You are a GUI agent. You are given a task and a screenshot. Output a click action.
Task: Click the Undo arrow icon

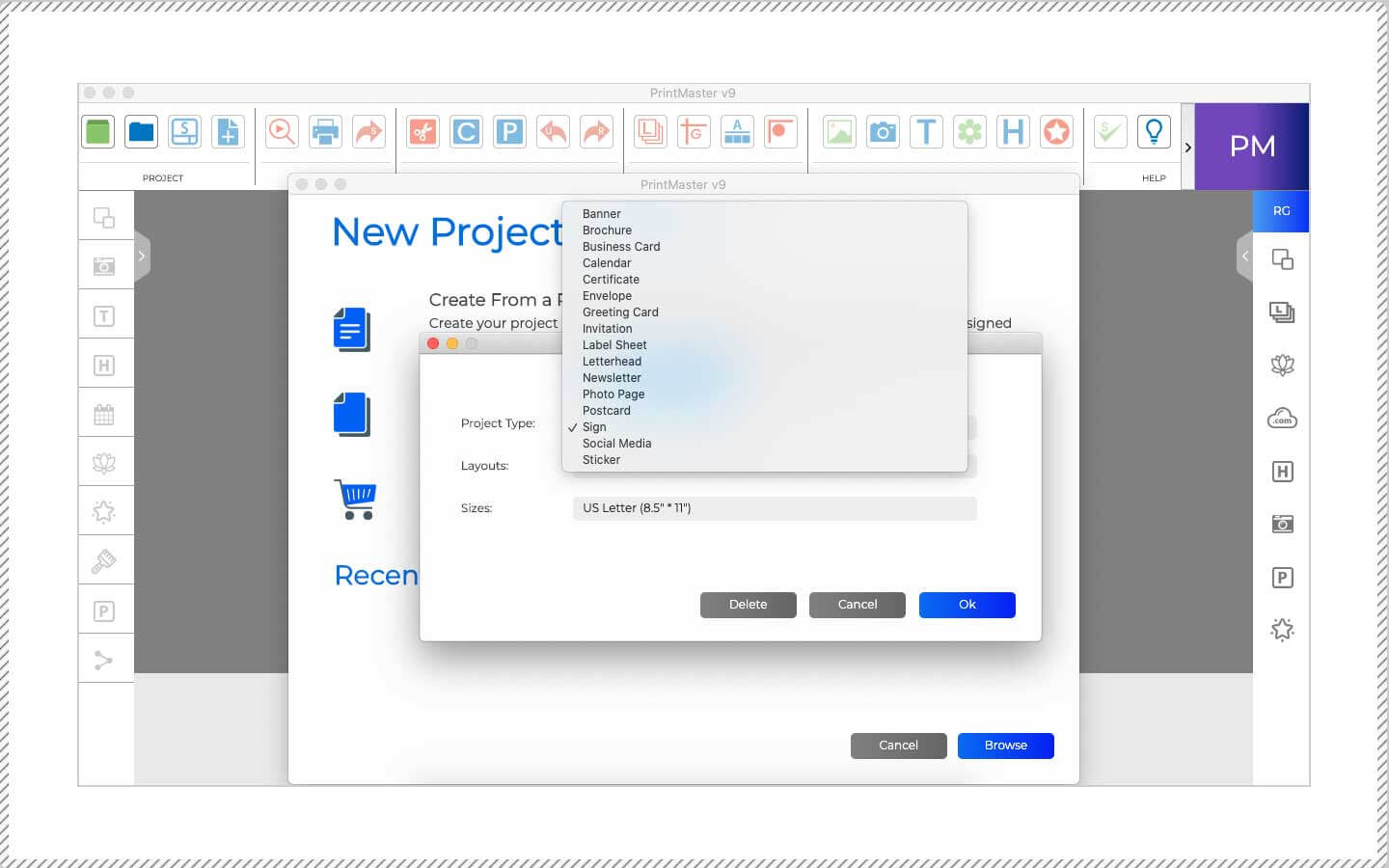point(553,131)
